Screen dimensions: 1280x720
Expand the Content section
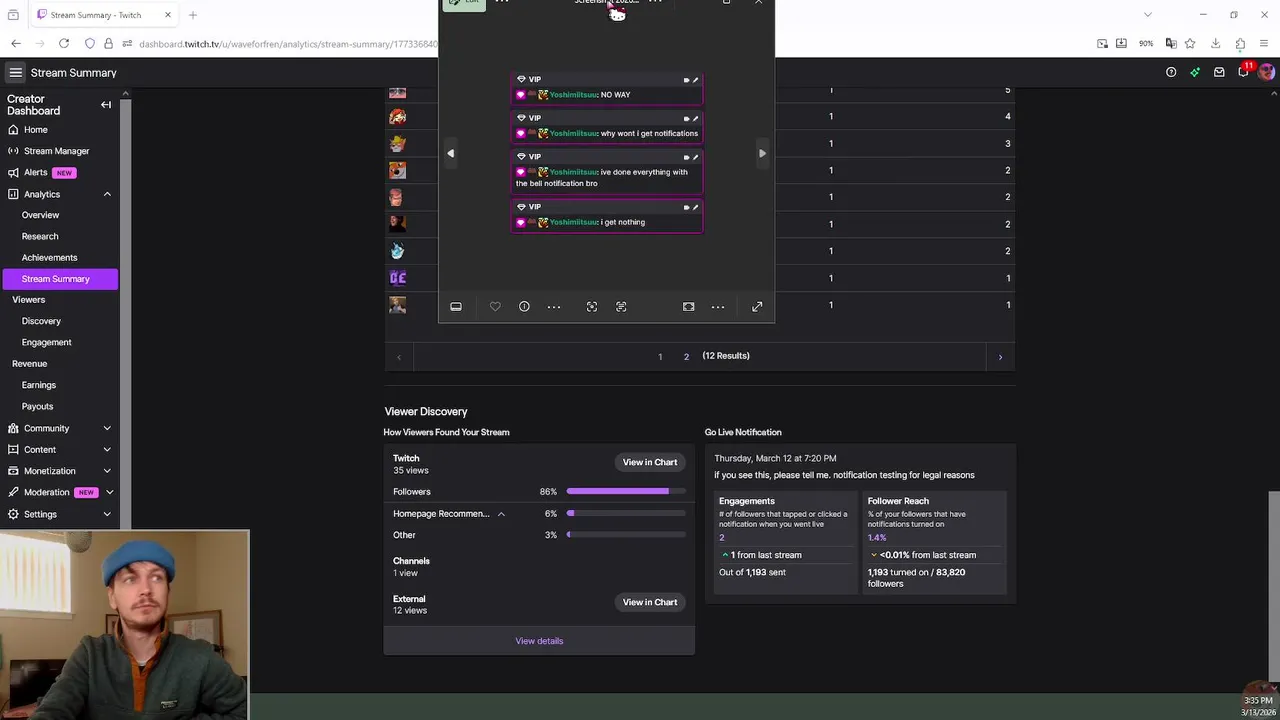107,450
